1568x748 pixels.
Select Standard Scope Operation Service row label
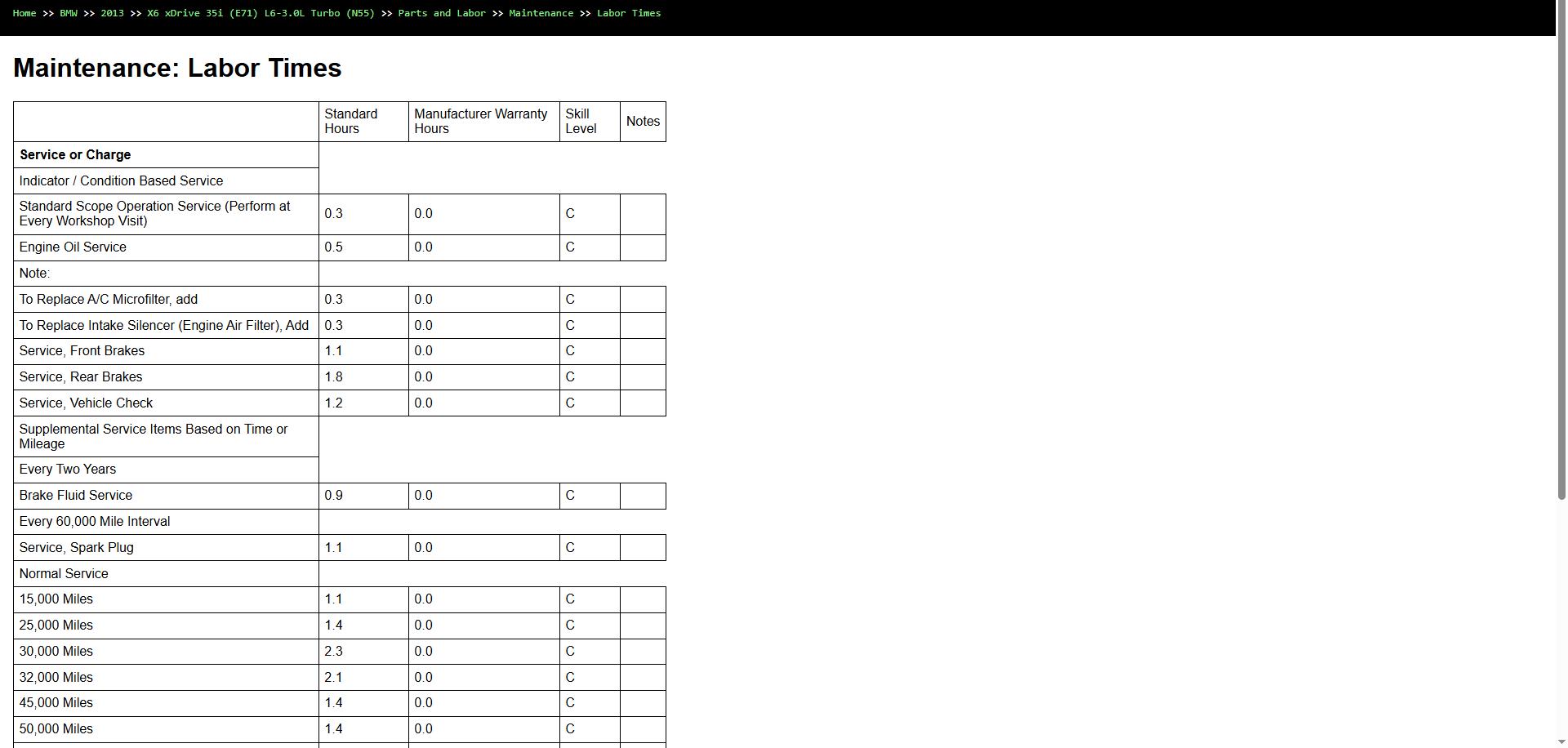[x=154, y=214]
